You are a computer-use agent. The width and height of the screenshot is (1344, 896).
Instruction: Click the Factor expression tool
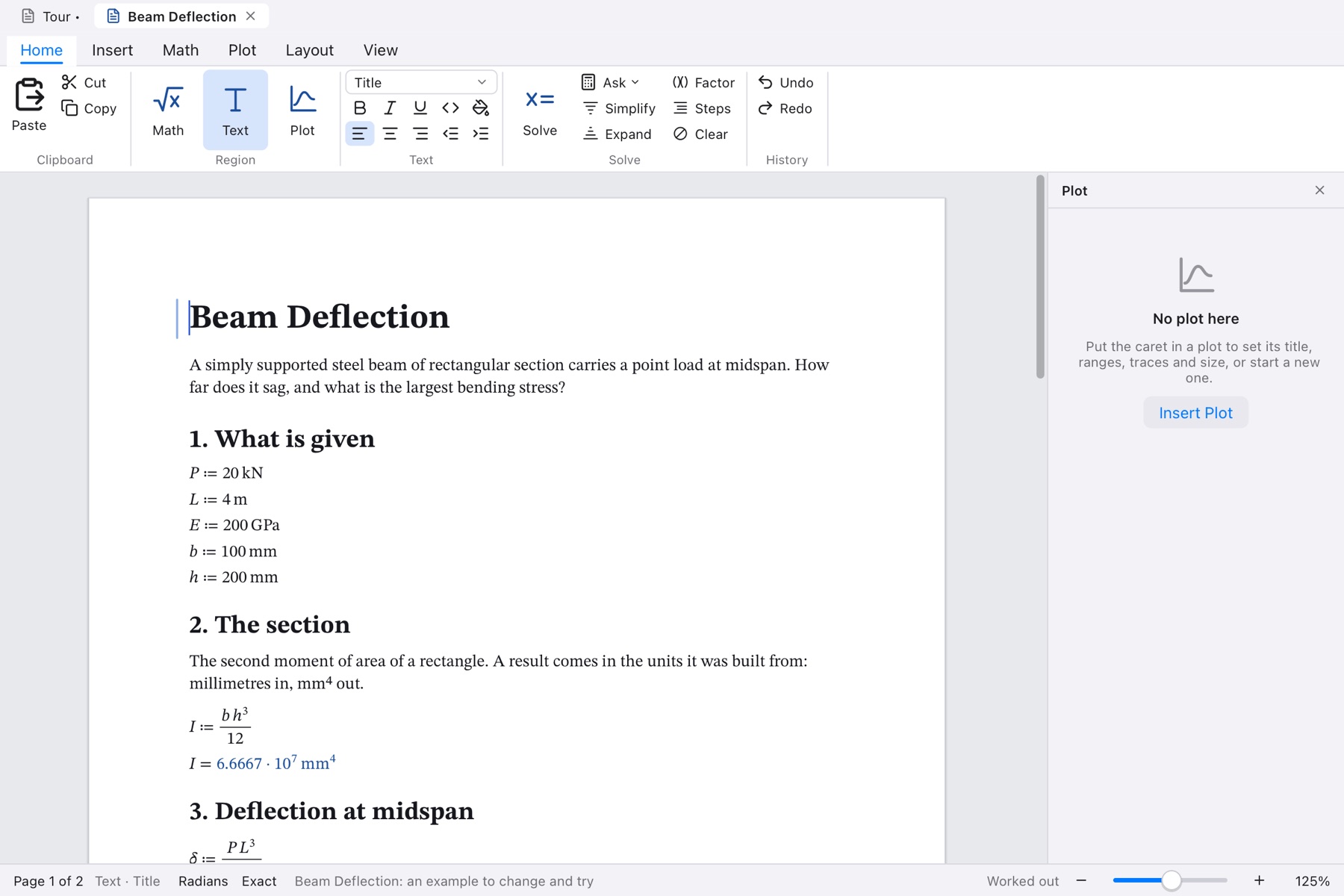(x=703, y=82)
